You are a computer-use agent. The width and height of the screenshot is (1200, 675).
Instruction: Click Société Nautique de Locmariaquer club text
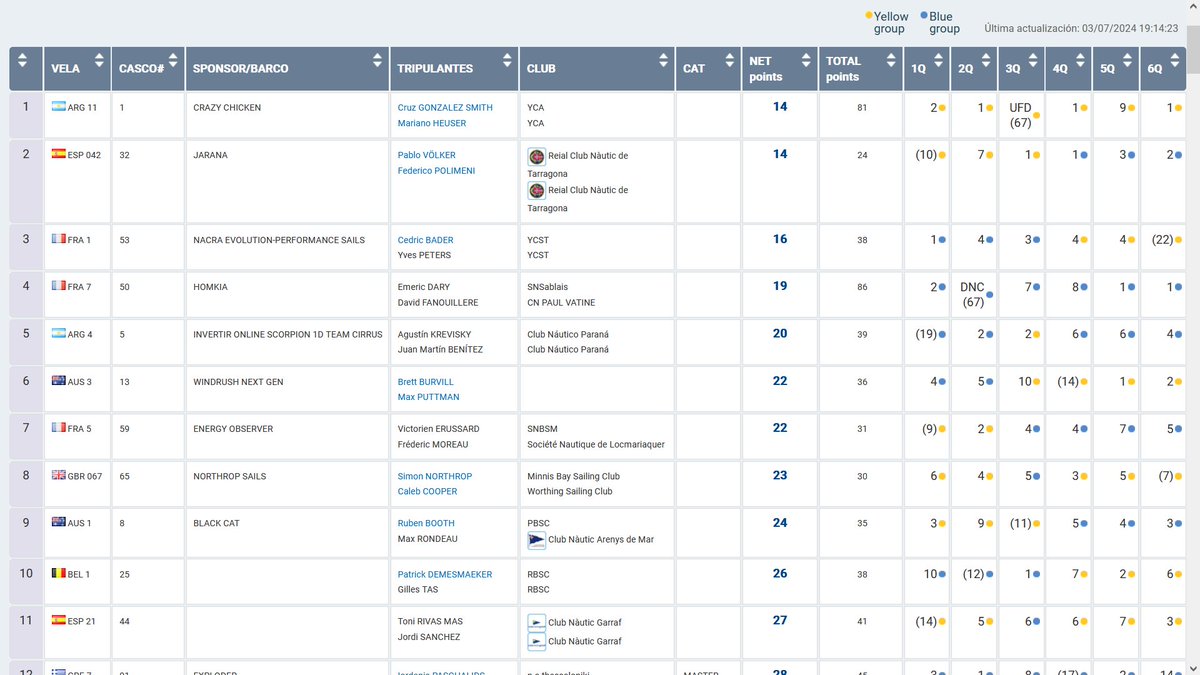[596, 445]
